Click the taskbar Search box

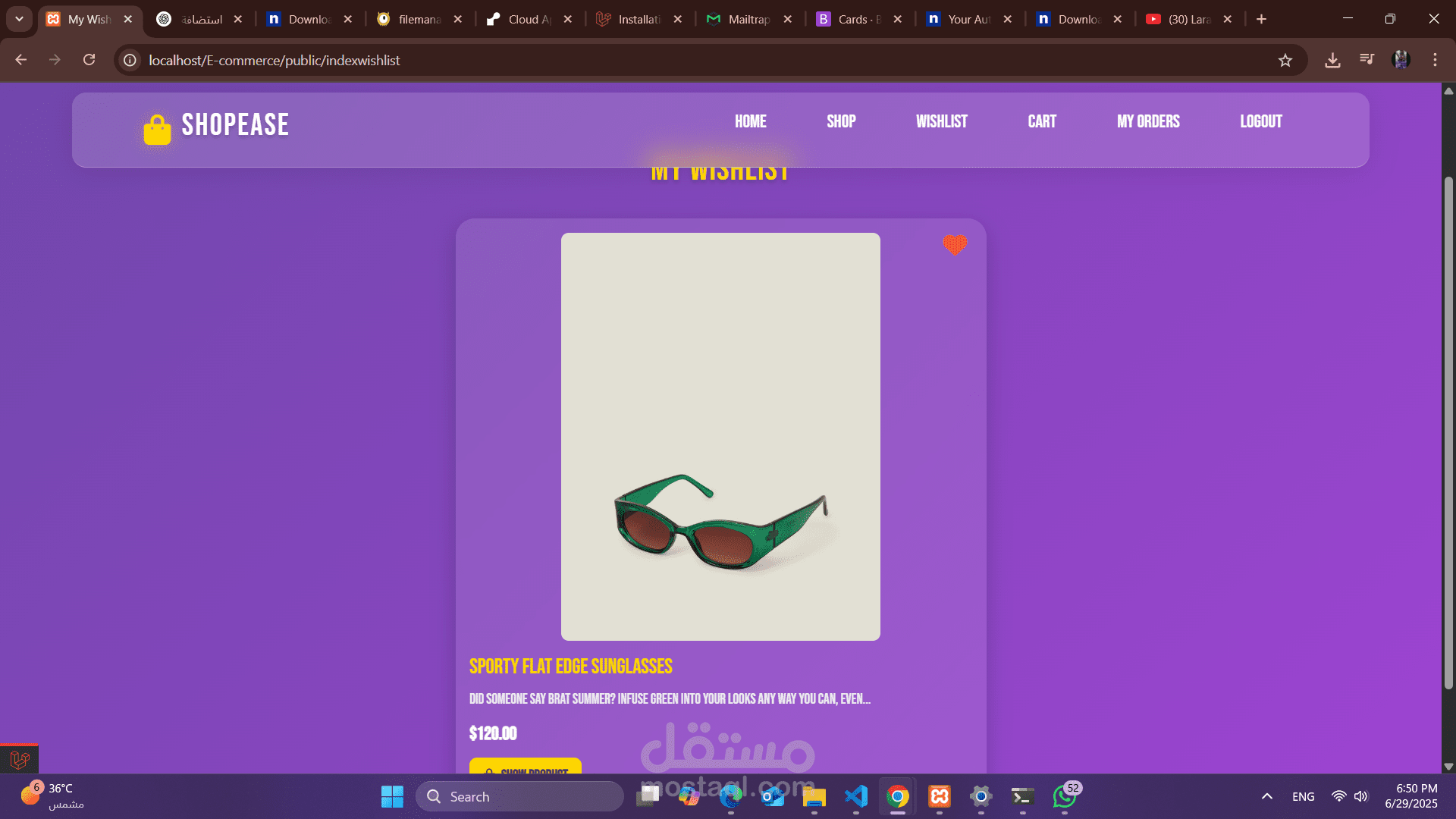(519, 796)
